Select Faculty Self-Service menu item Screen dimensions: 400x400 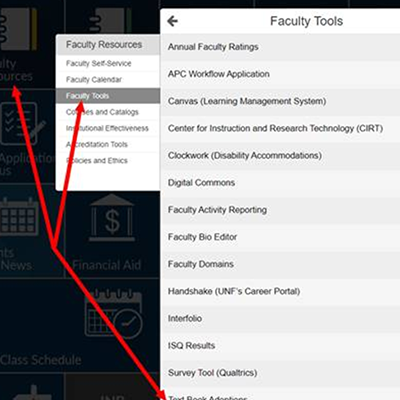[108, 63]
